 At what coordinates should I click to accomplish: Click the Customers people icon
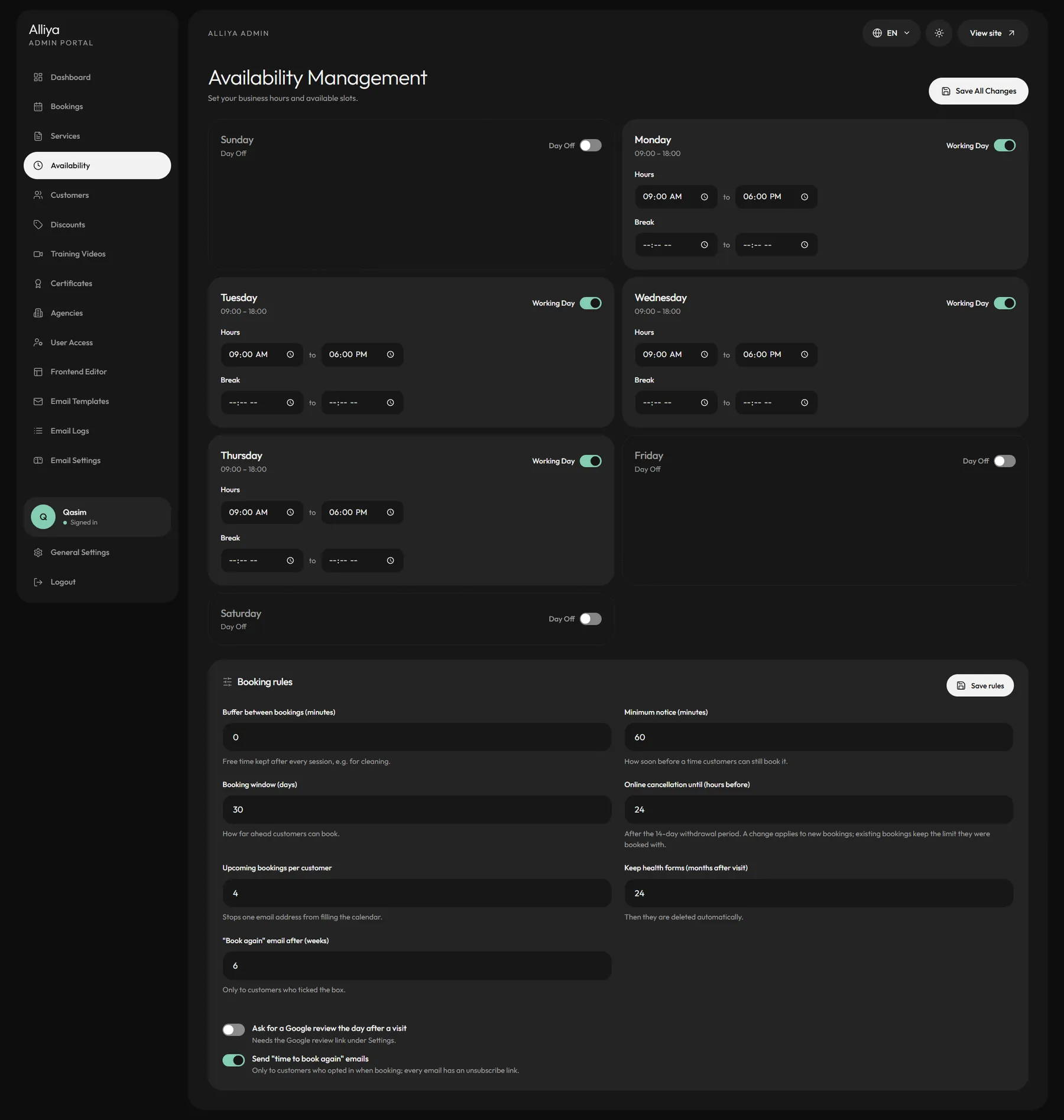tap(38, 195)
